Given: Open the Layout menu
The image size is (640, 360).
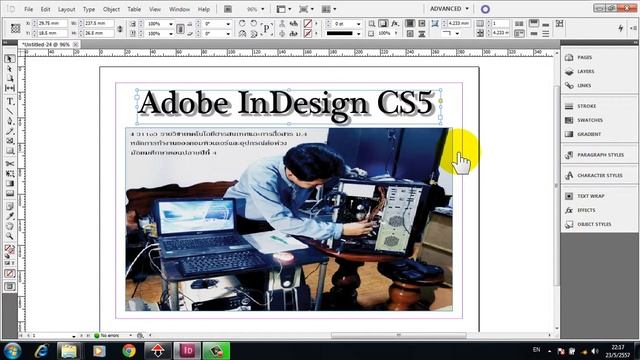Looking at the screenshot, I should click(66, 9).
